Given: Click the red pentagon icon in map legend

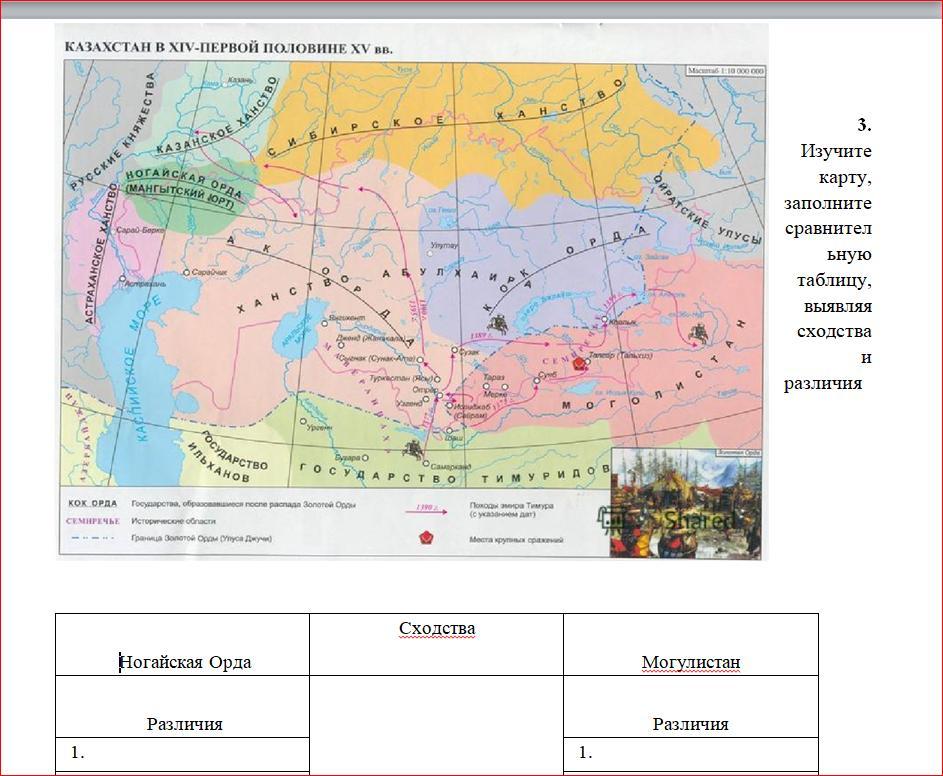Looking at the screenshot, I should [428, 538].
